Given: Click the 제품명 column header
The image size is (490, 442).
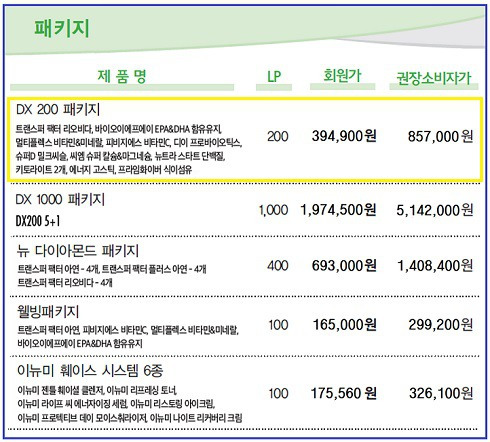Looking at the screenshot, I should (x=122, y=76).
